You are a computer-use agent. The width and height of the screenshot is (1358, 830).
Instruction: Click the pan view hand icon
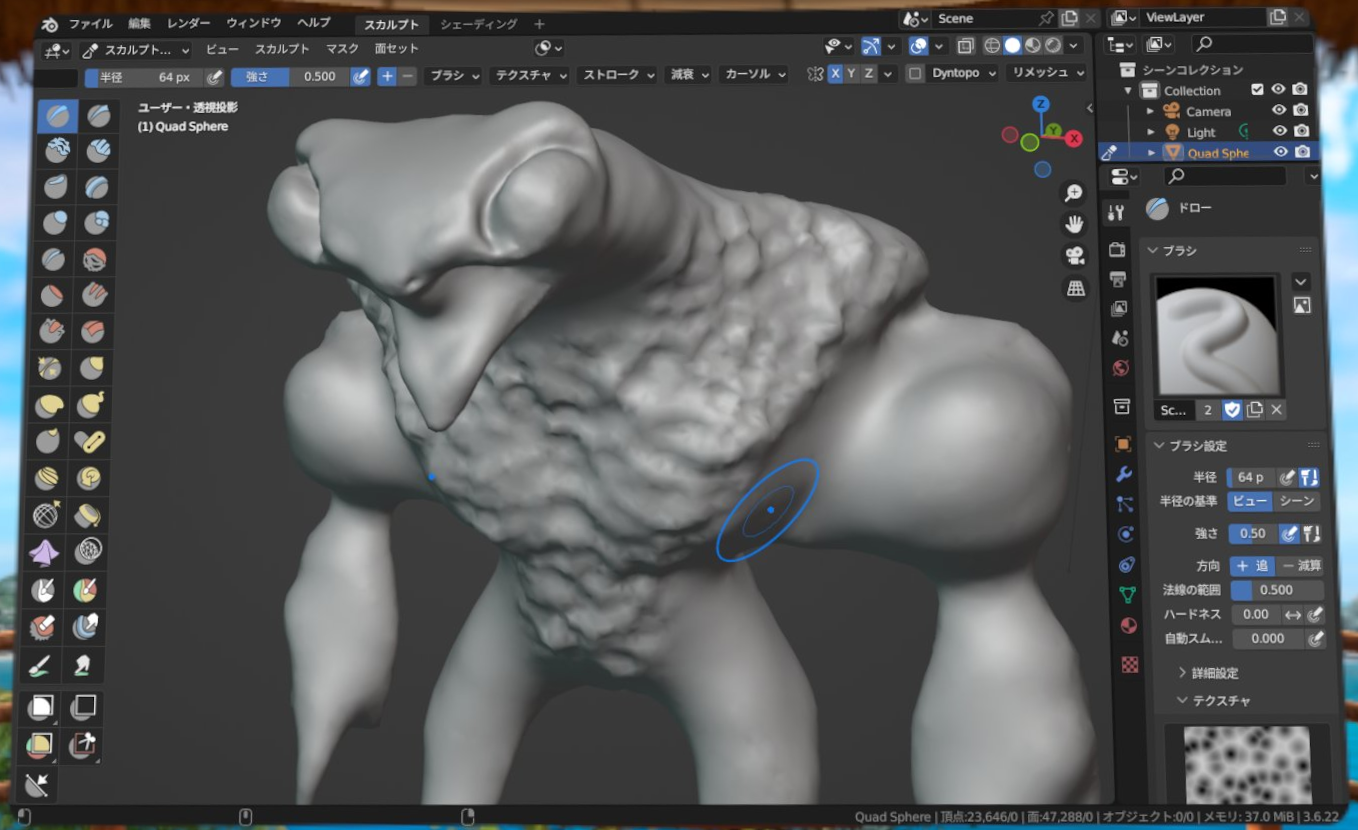(1074, 224)
